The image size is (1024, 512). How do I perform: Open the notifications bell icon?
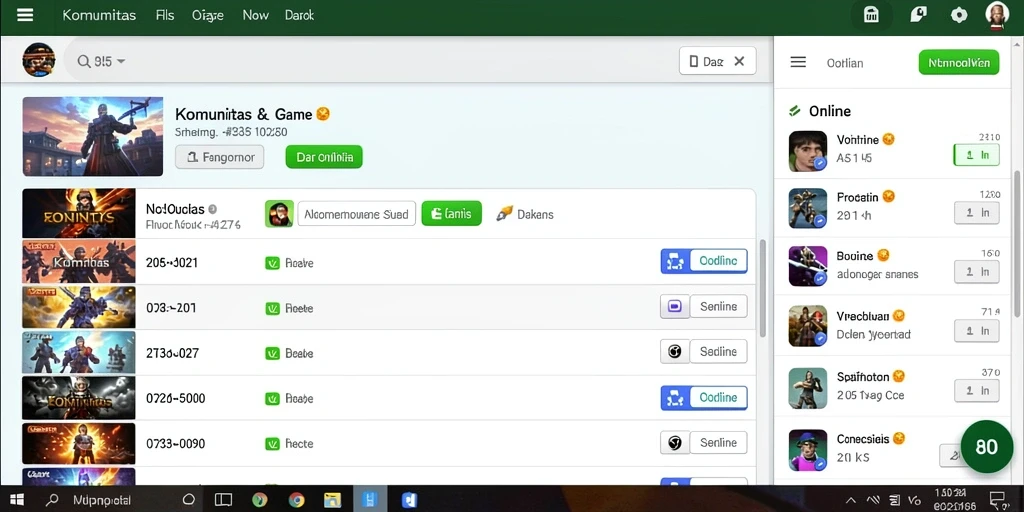tap(918, 14)
